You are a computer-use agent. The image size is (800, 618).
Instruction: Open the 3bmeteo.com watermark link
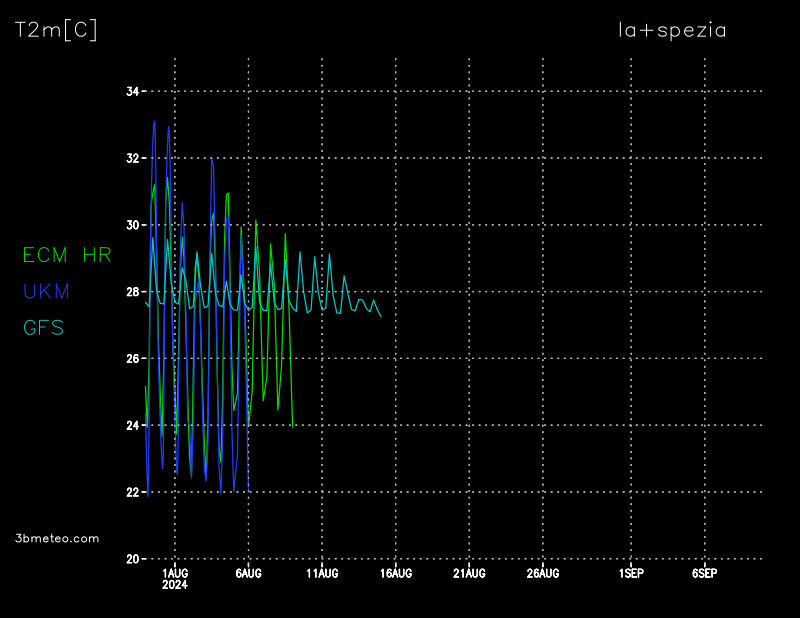click(x=57, y=538)
